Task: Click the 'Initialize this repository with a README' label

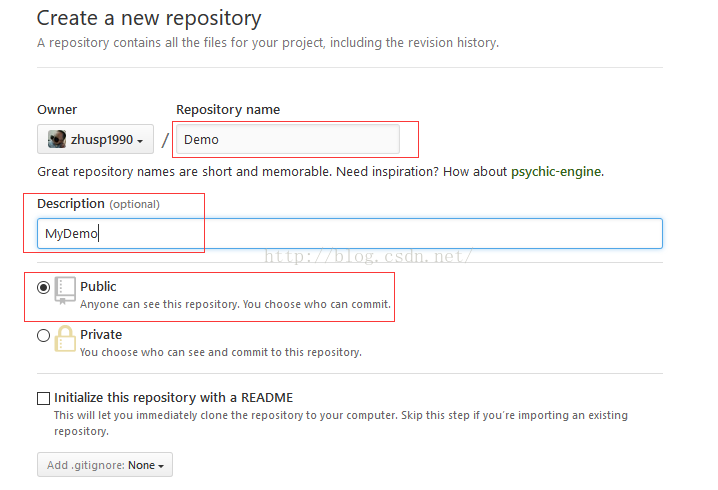Action: coord(174,397)
